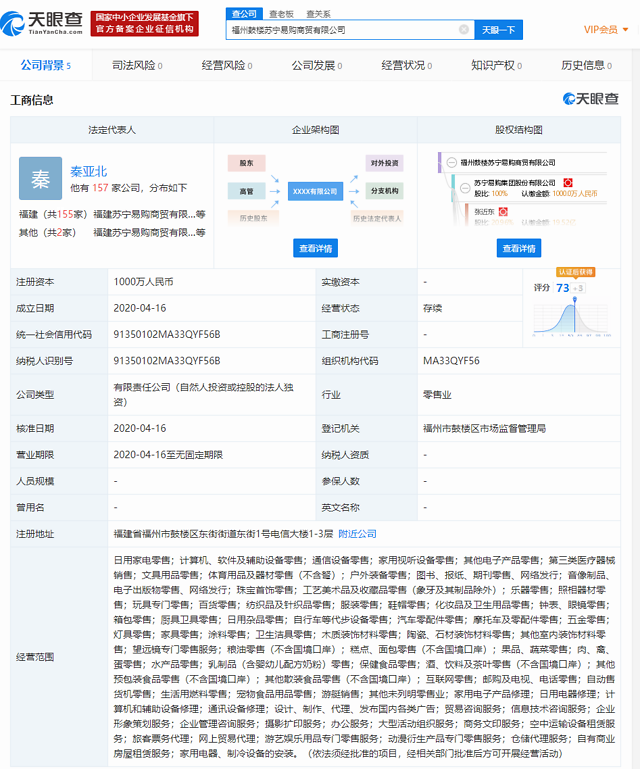Click the 天眼一下 search button
This screenshot has height=769, width=640.
click(x=498, y=30)
